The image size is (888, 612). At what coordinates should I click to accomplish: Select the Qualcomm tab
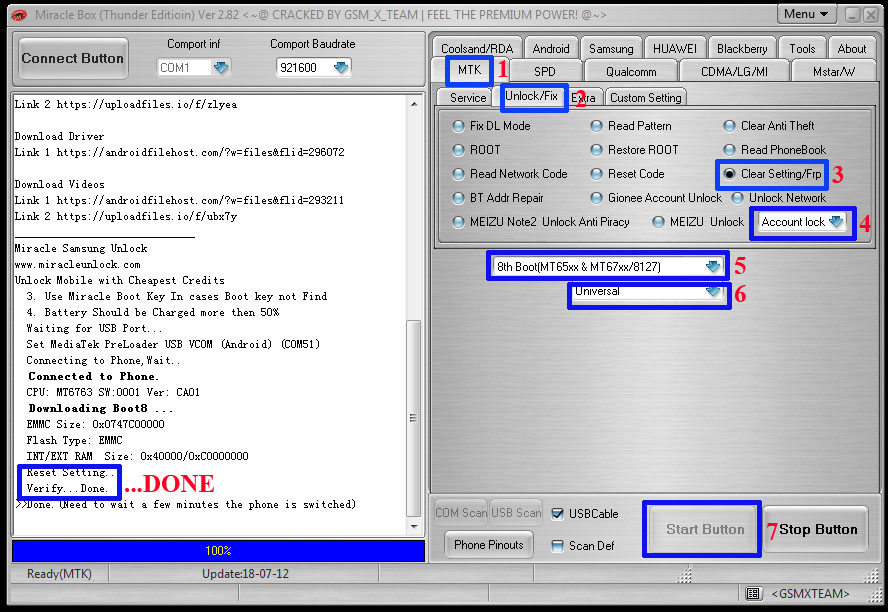click(631, 72)
